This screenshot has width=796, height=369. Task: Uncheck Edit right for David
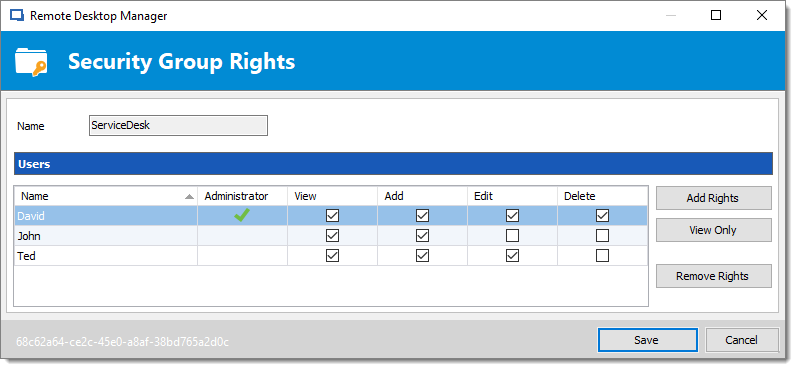[x=513, y=216]
